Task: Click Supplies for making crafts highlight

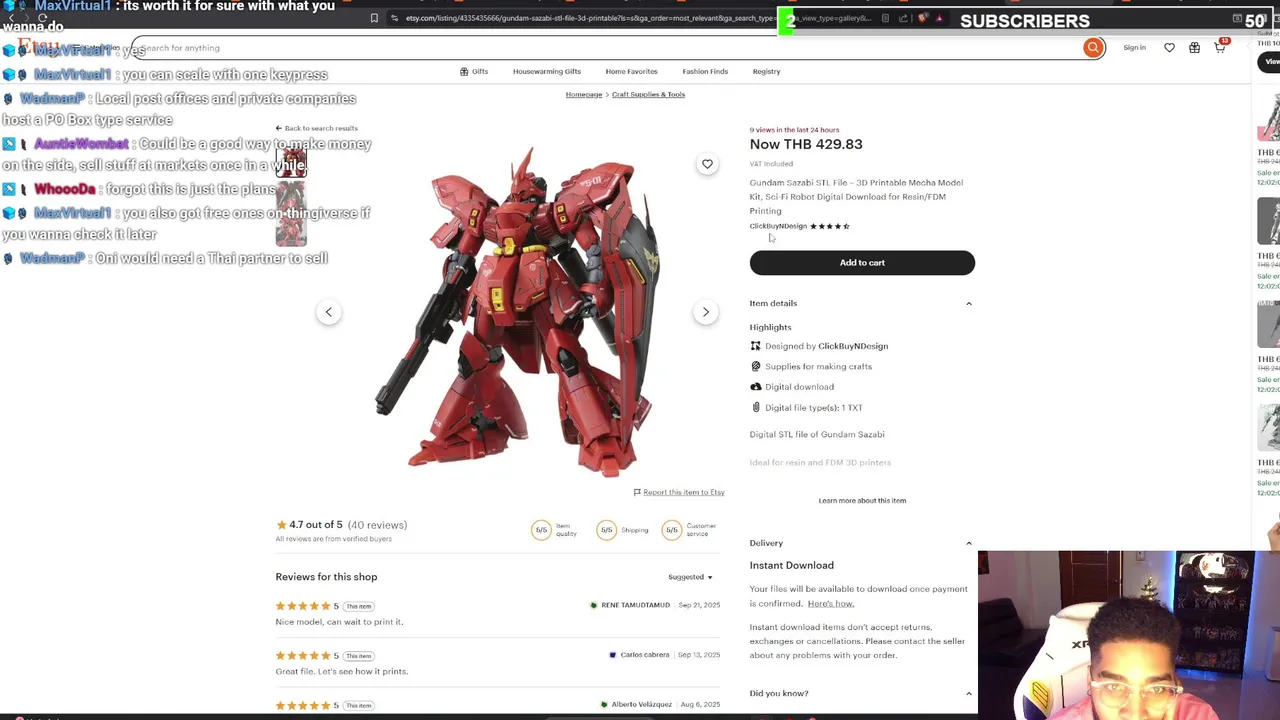Action: pos(818,366)
